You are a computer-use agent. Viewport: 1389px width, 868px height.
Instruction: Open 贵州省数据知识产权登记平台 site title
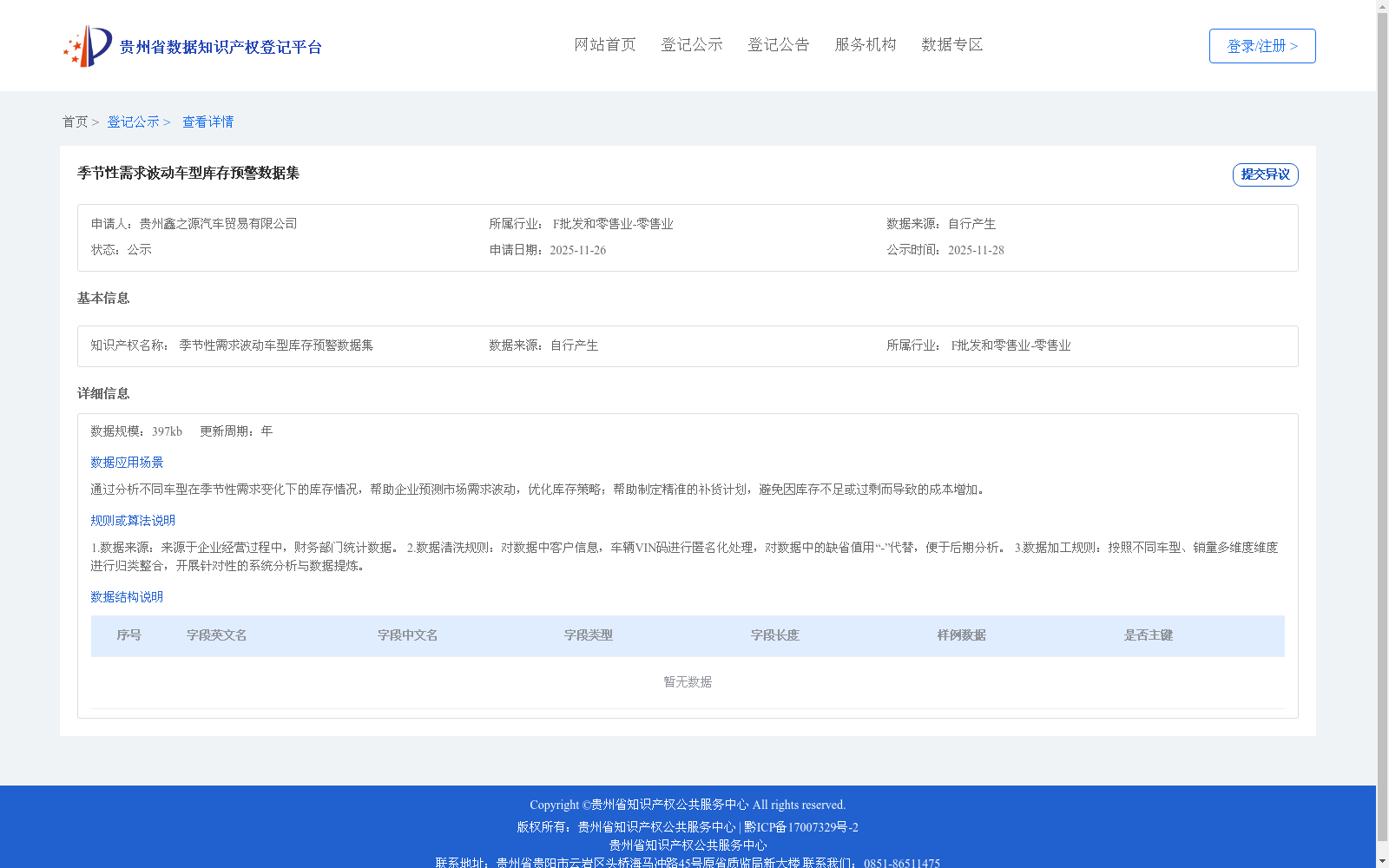(221, 47)
